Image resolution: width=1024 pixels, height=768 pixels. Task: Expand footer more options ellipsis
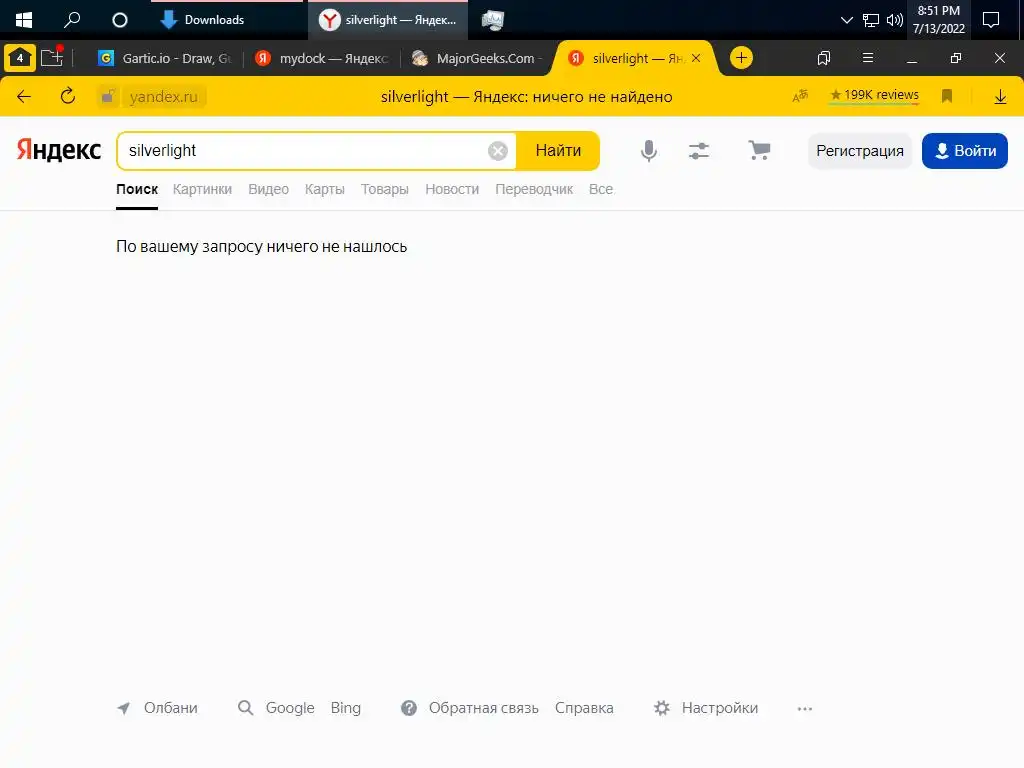(x=805, y=709)
